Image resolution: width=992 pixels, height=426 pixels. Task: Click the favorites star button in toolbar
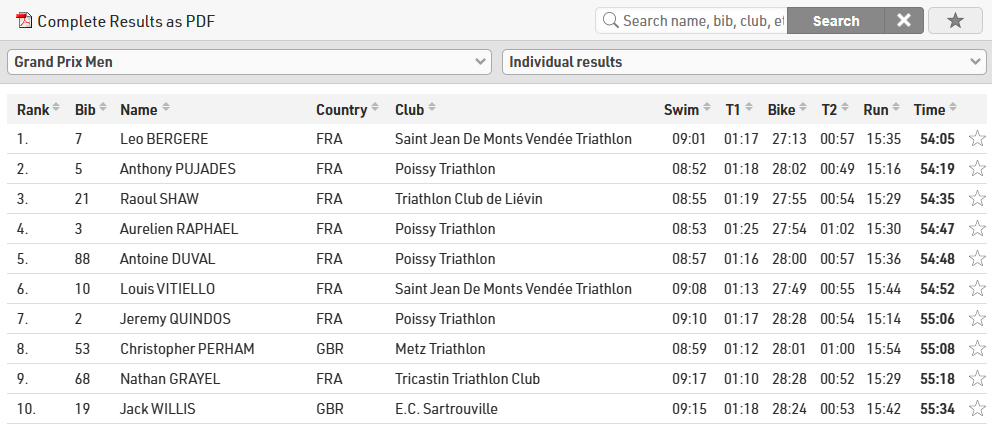955,20
